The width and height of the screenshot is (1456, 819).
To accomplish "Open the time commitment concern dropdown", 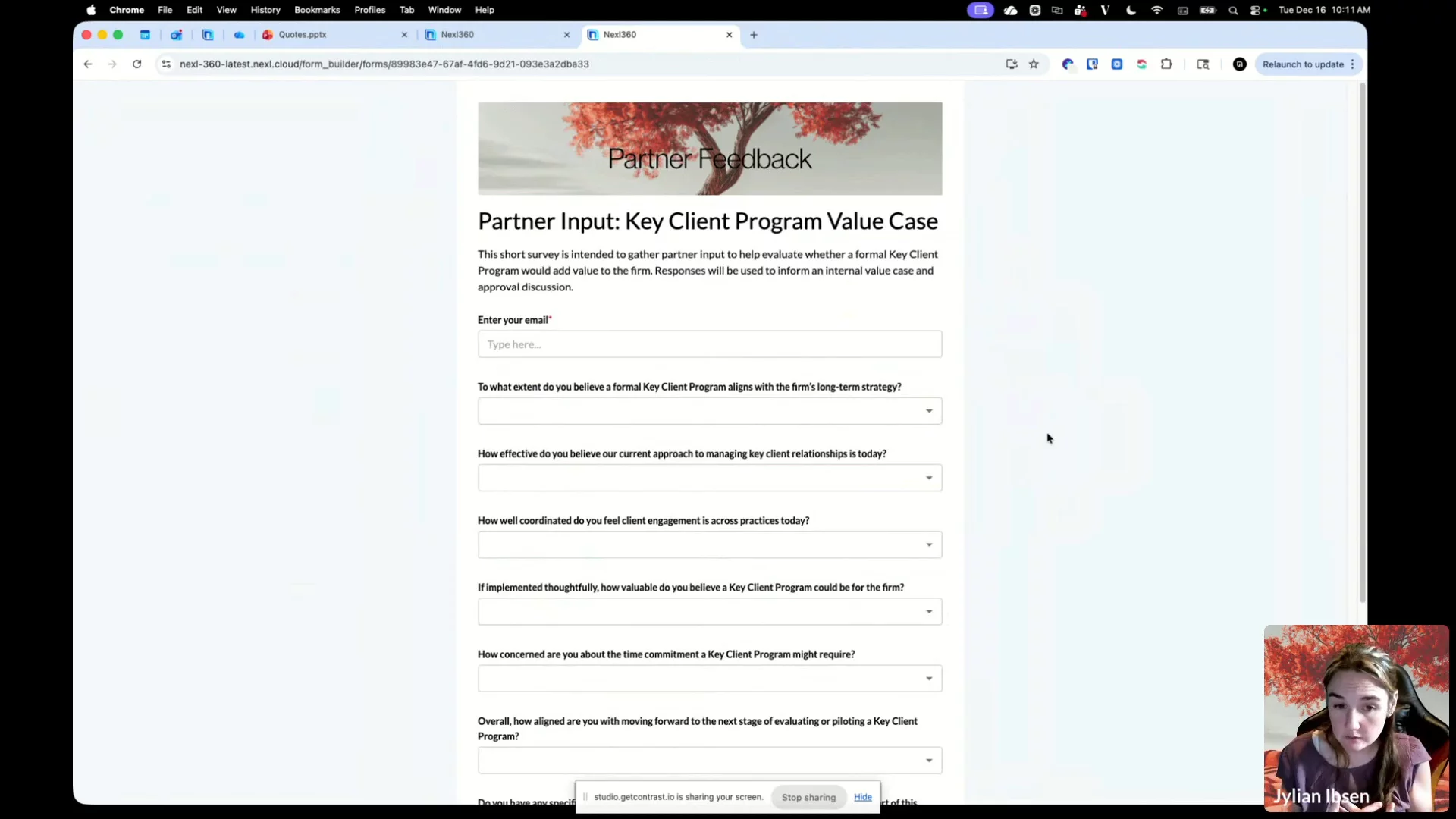I will pyautogui.click(x=709, y=679).
